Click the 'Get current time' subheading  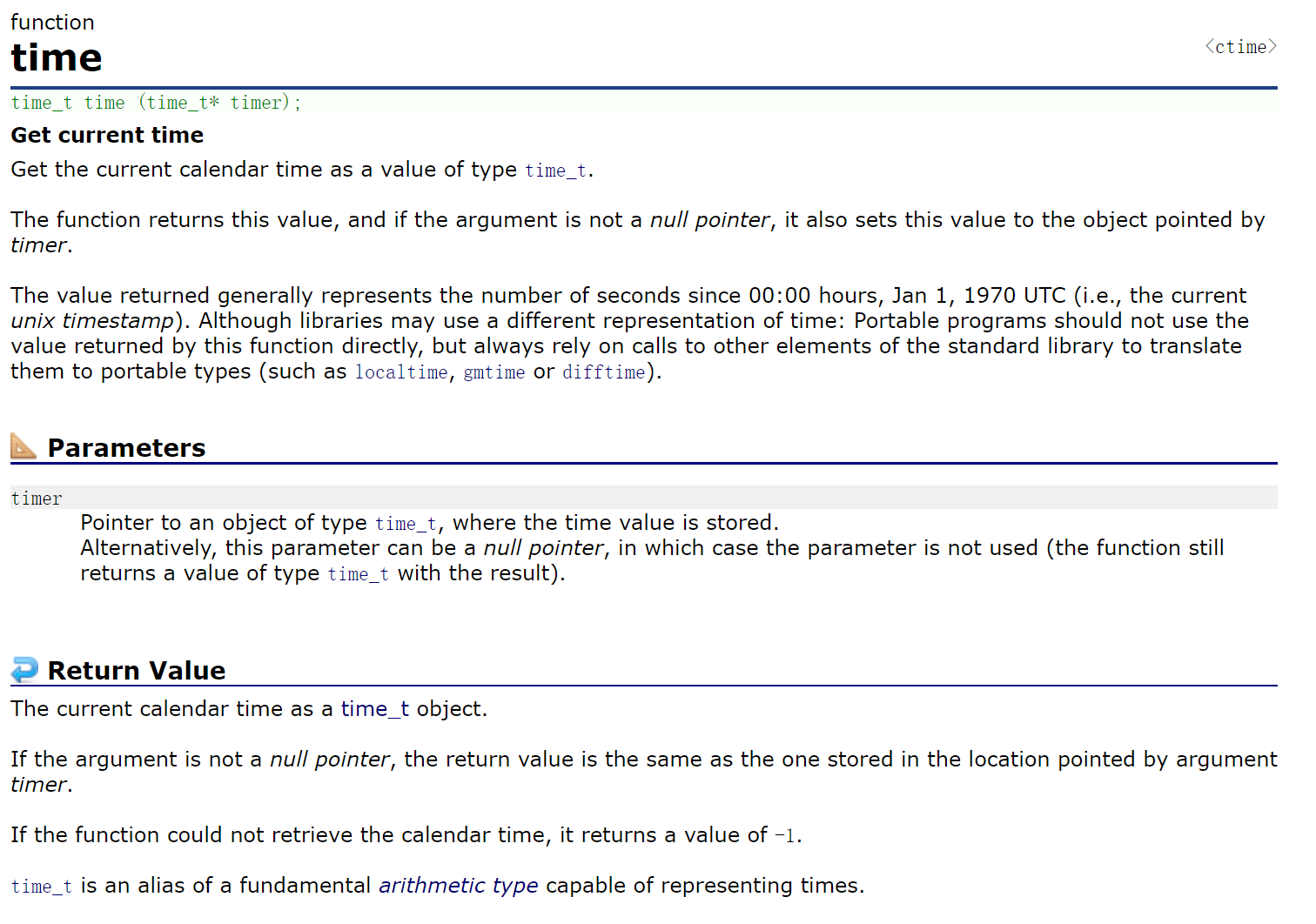[x=107, y=135]
